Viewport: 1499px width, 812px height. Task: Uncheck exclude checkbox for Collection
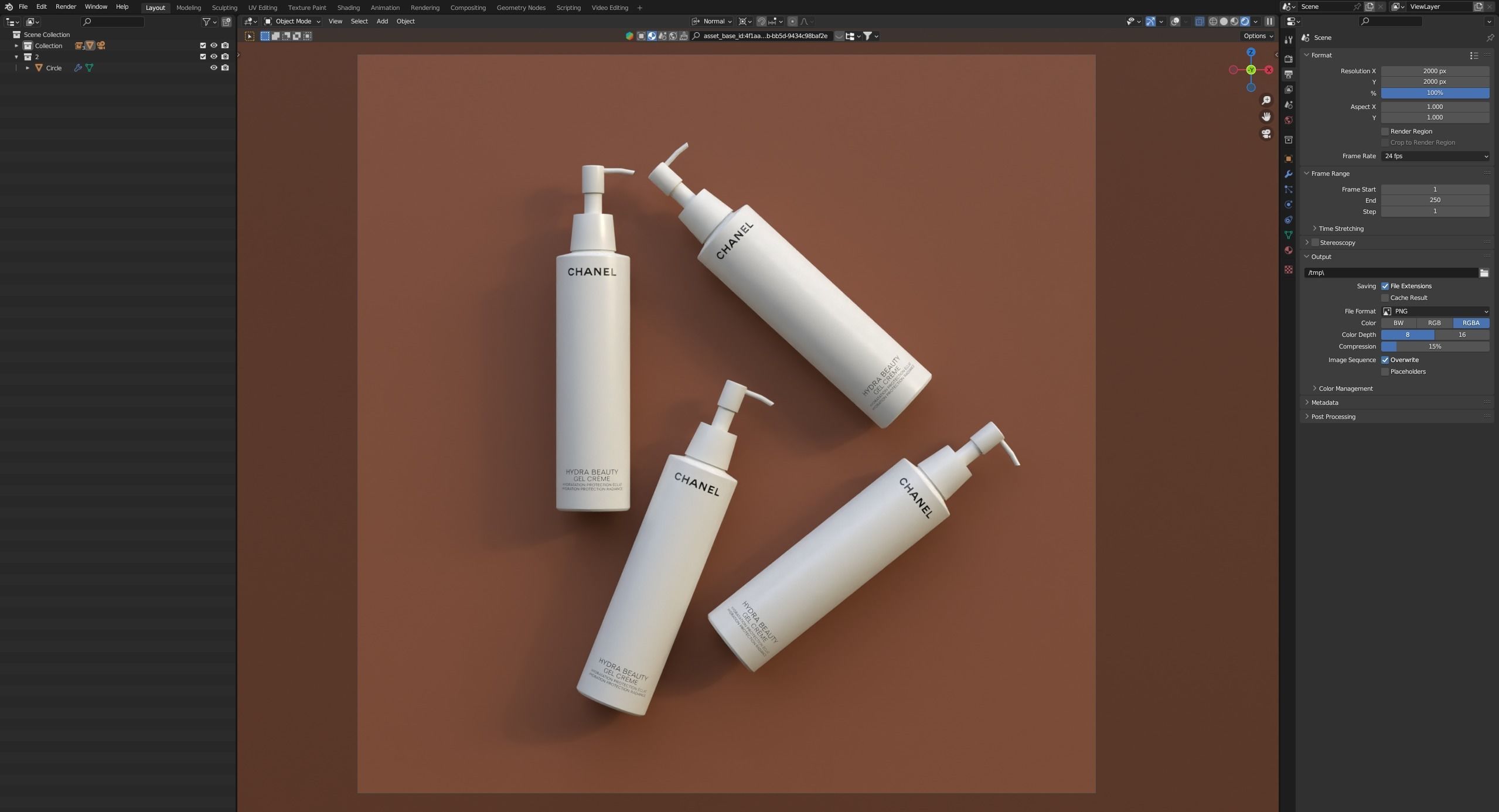[x=203, y=46]
